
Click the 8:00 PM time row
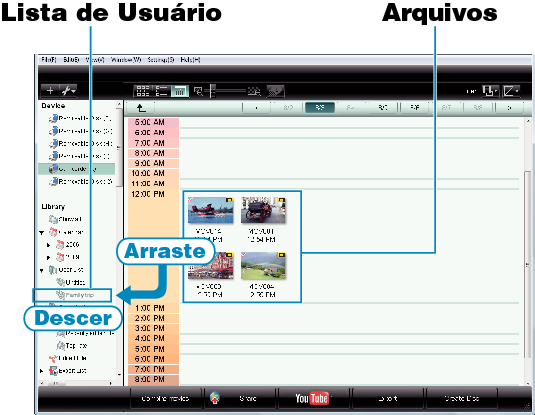pos(154,380)
